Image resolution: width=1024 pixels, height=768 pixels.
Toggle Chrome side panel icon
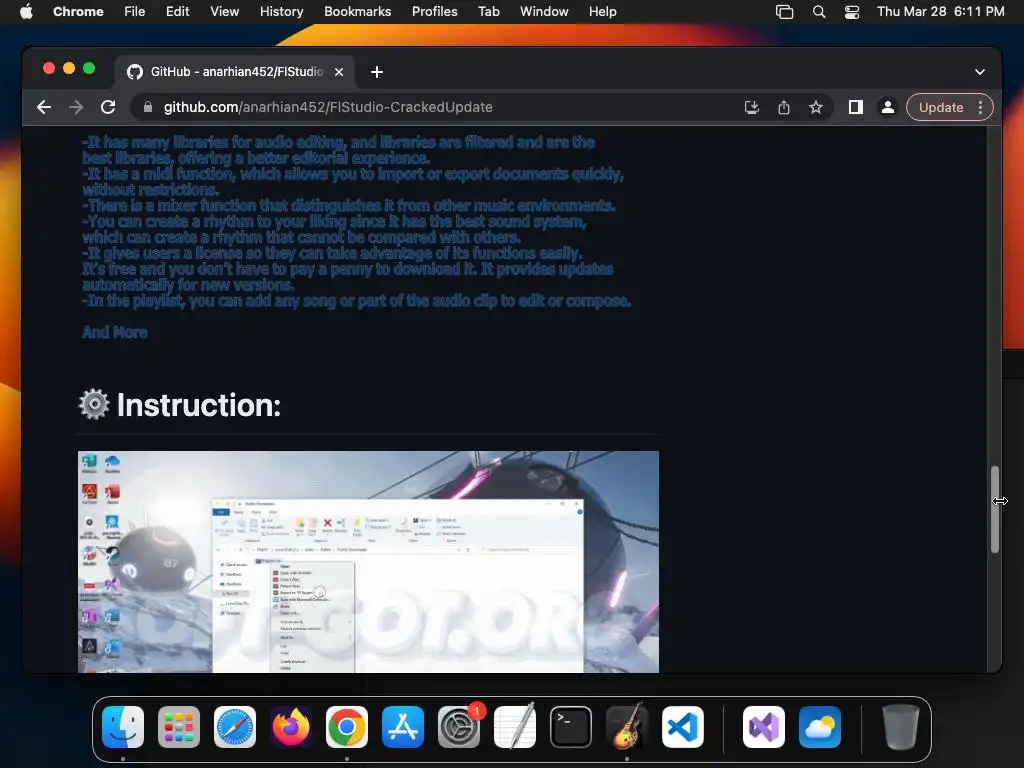coord(856,107)
